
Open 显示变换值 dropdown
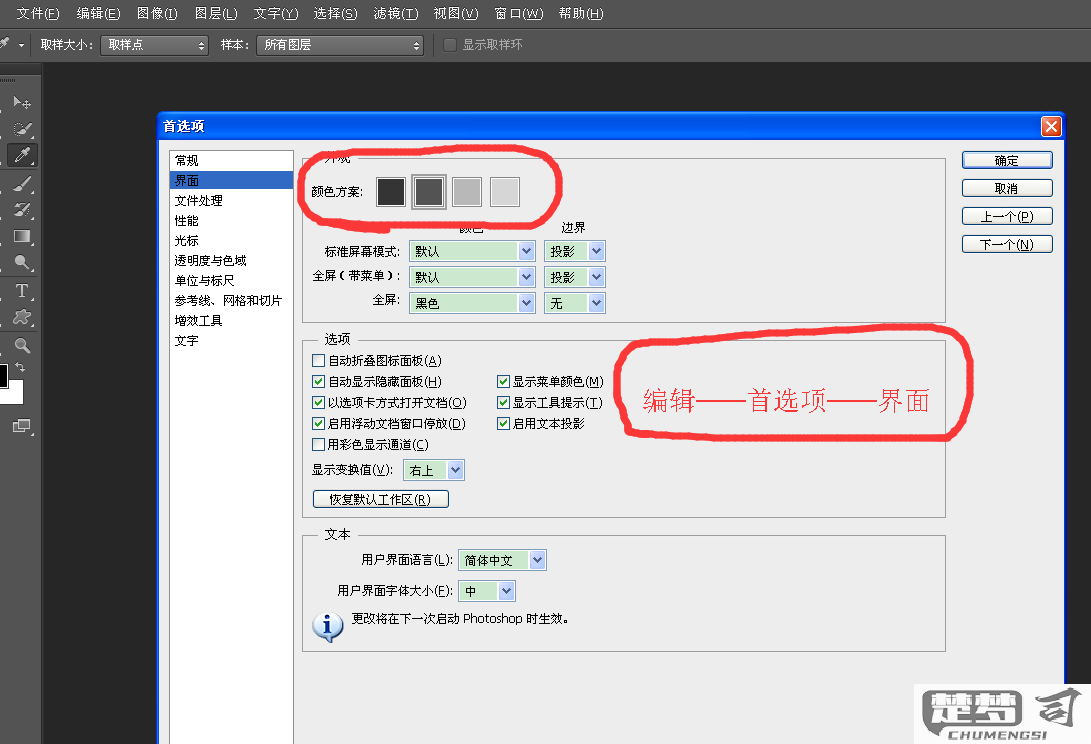pos(433,470)
